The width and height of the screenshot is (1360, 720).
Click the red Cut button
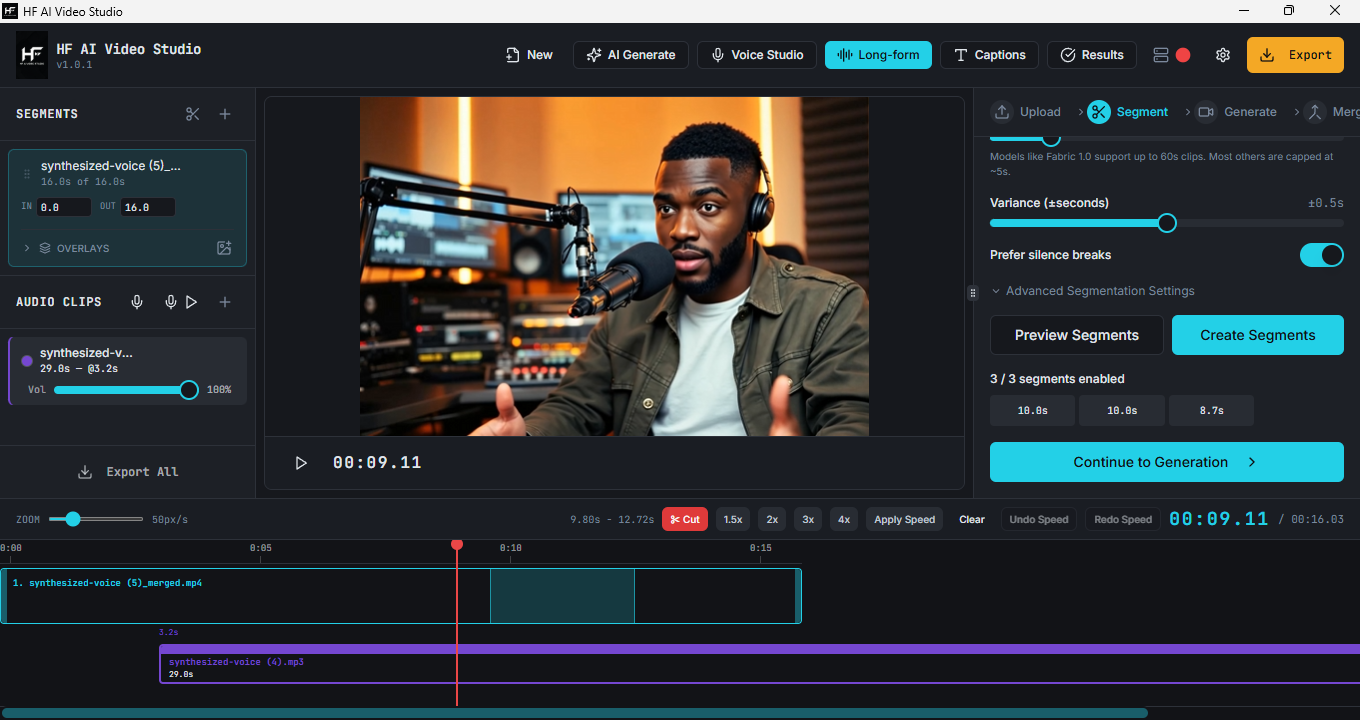(x=685, y=520)
